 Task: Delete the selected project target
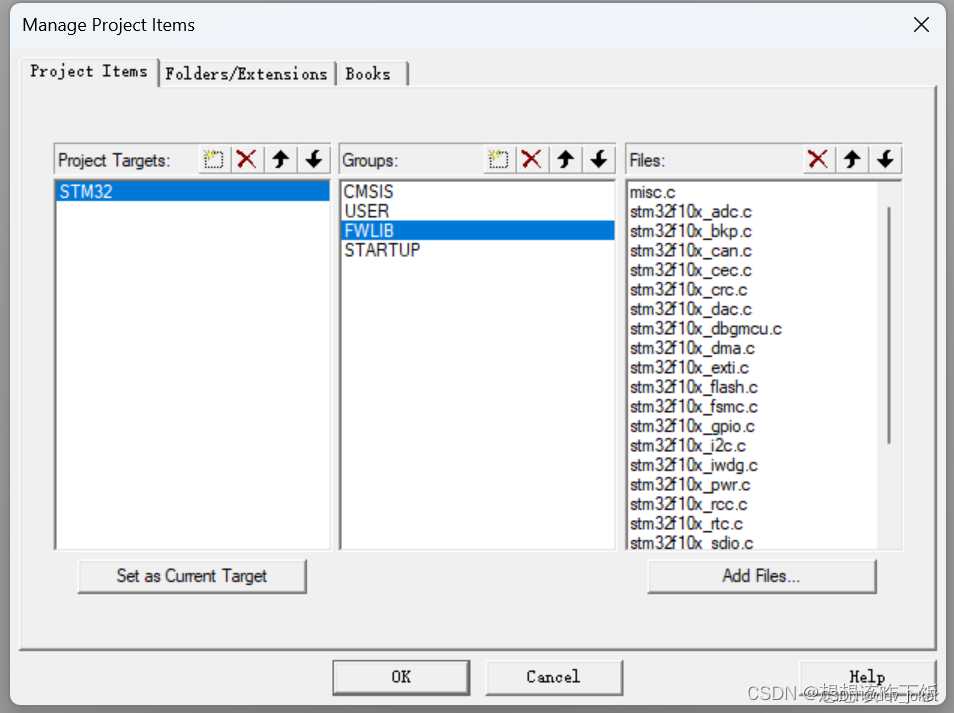[246, 160]
